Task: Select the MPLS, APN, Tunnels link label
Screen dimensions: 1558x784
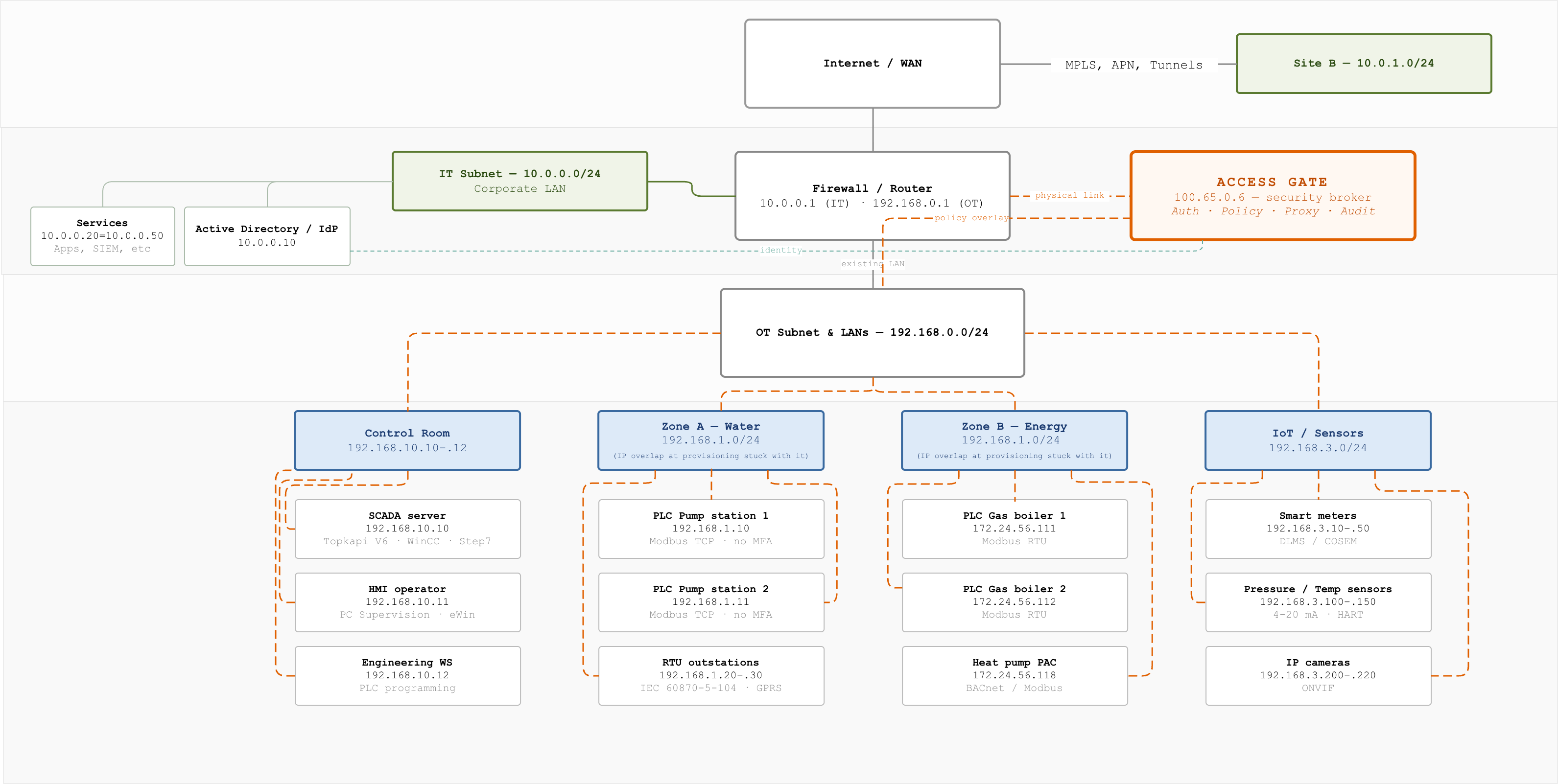Action: [x=1134, y=65]
